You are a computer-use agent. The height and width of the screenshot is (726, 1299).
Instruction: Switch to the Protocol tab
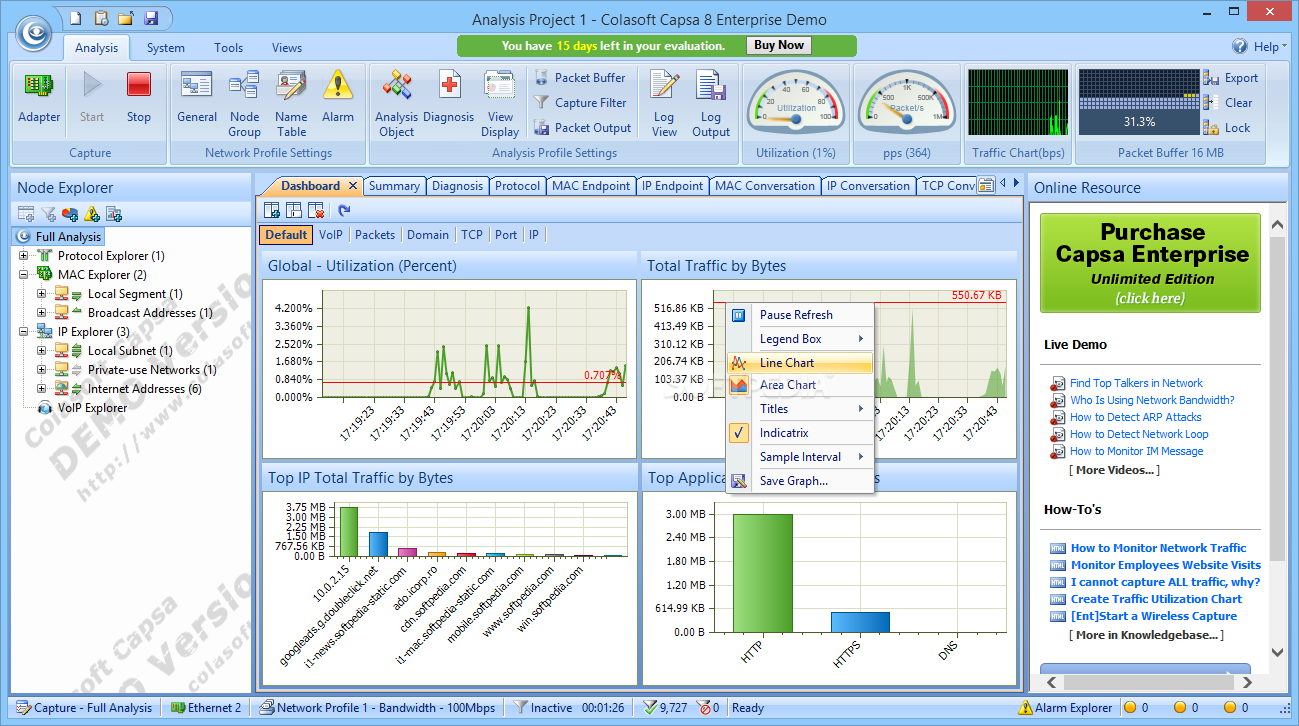(517, 186)
